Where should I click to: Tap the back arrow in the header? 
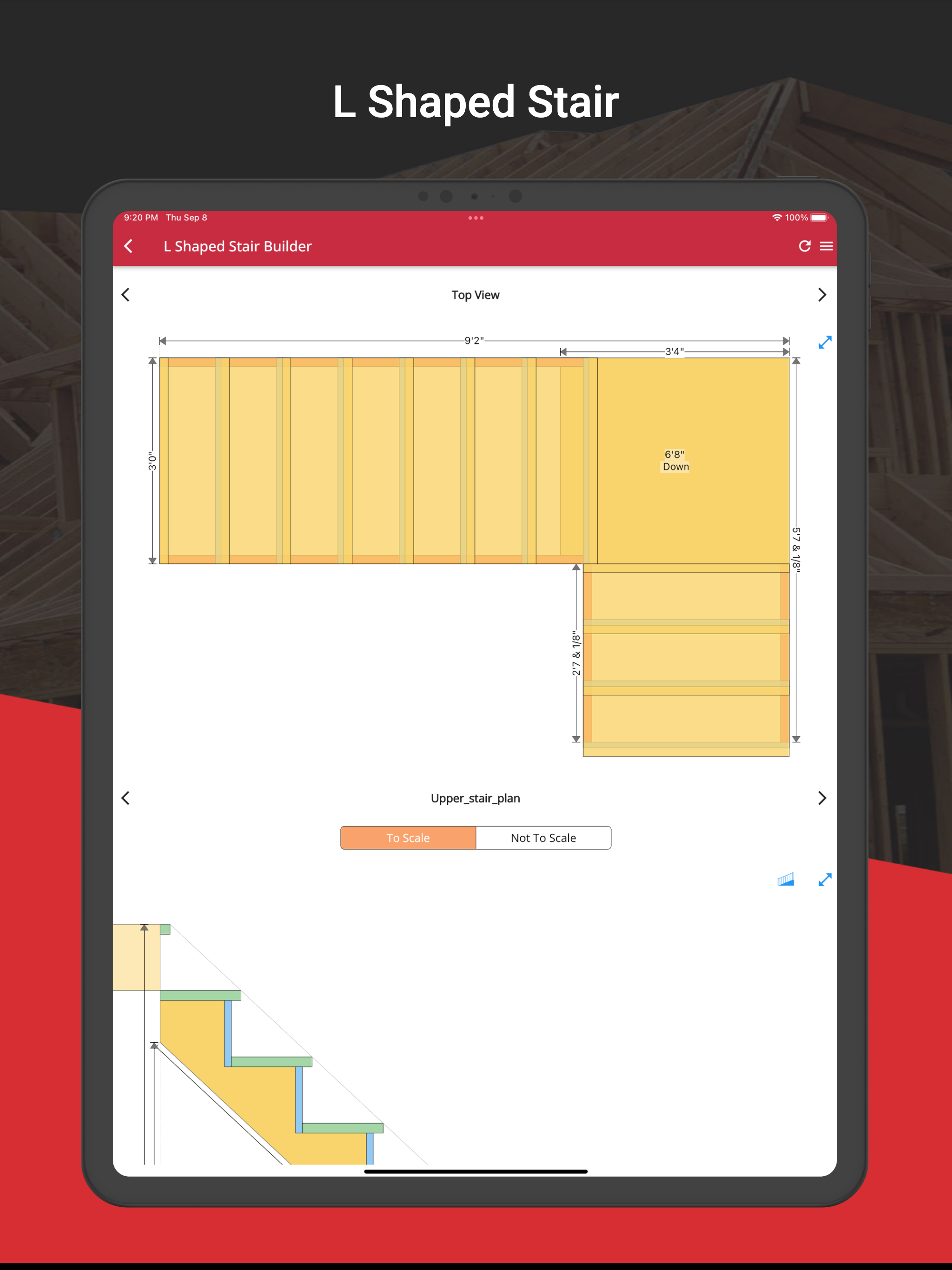click(129, 246)
